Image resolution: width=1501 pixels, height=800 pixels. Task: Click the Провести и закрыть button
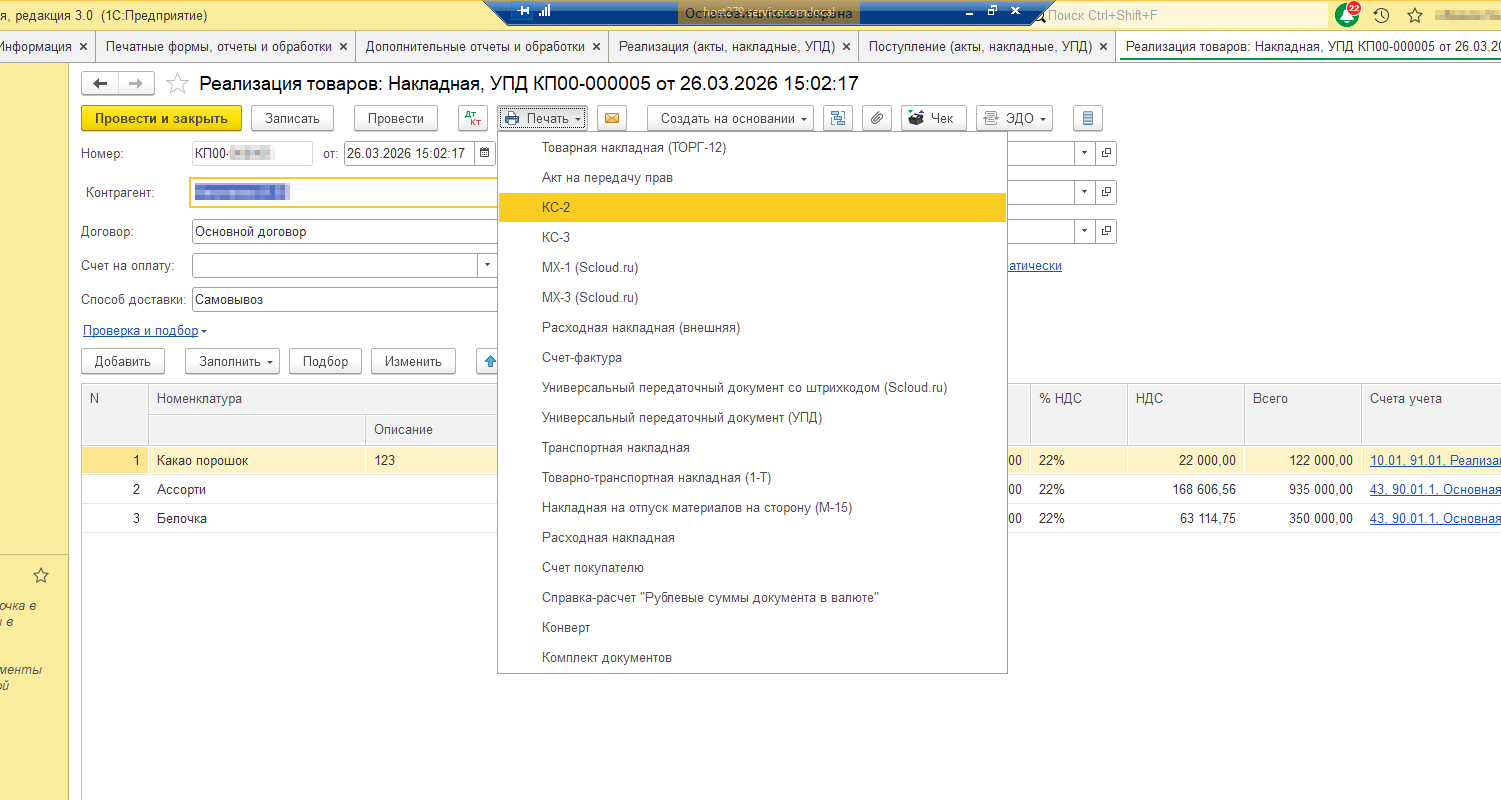point(161,118)
